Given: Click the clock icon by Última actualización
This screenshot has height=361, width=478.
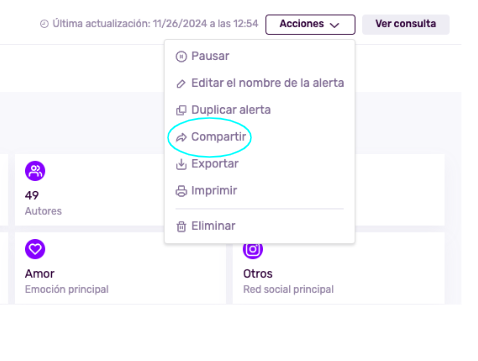Looking at the screenshot, I should click(44, 24).
